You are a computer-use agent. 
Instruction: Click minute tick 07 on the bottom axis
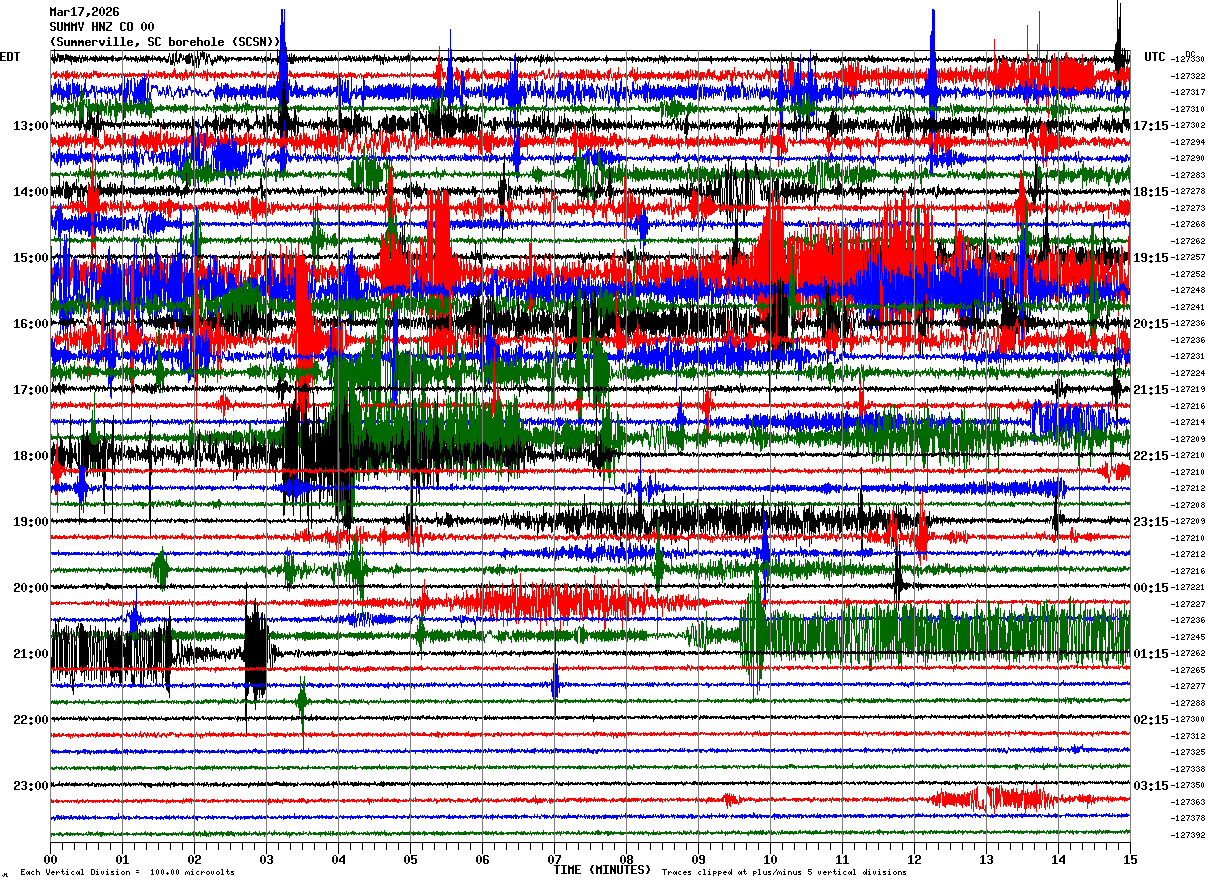(x=554, y=859)
